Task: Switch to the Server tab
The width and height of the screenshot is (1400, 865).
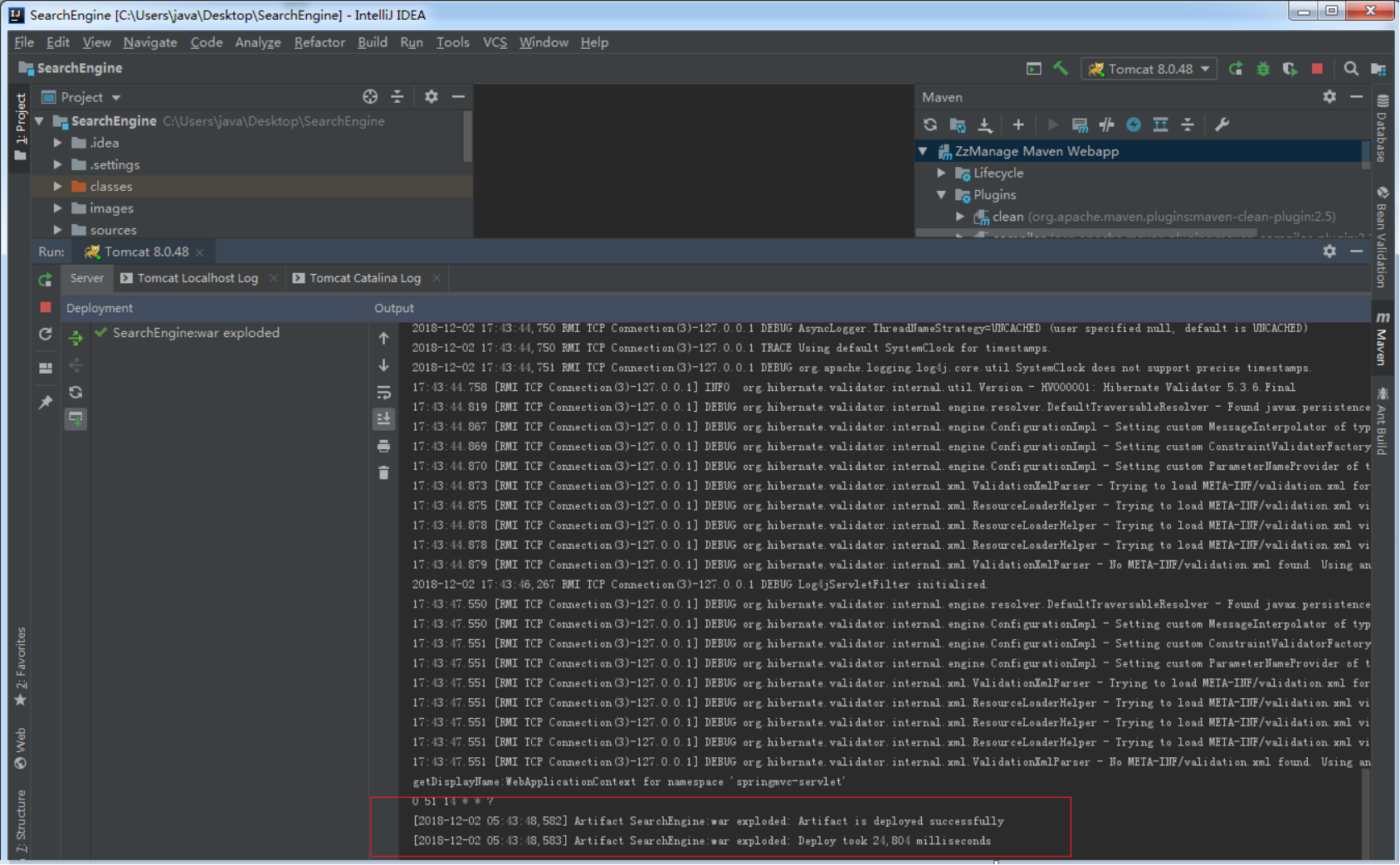Action: pos(87,278)
